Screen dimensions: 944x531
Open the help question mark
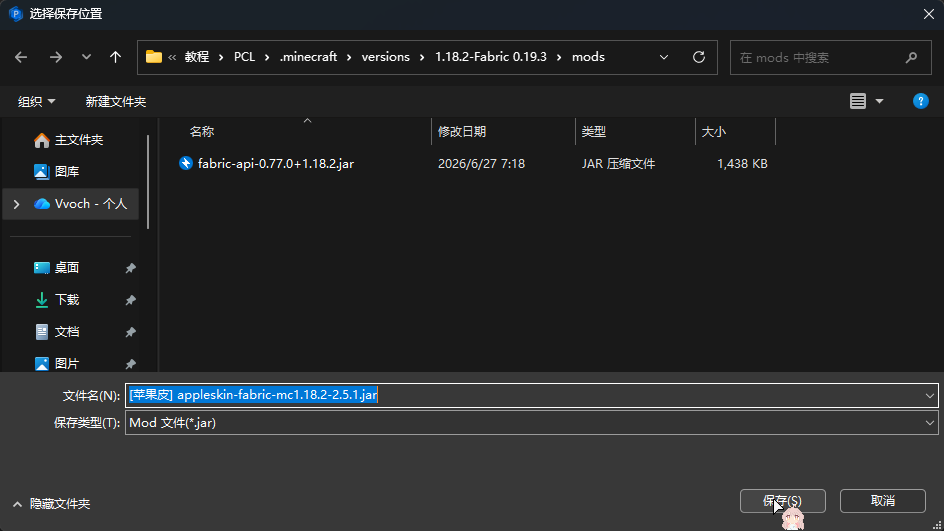click(x=921, y=101)
